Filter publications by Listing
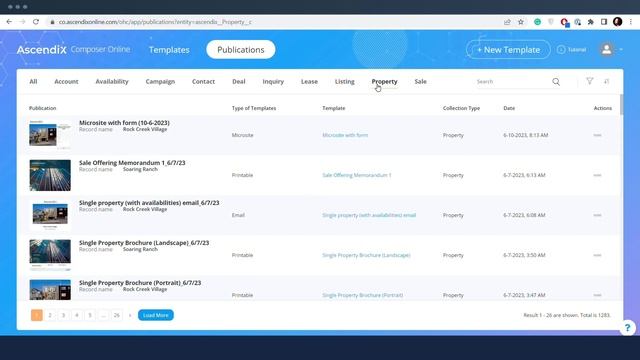Viewport: 640px width, 360px height. coord(344,82)
